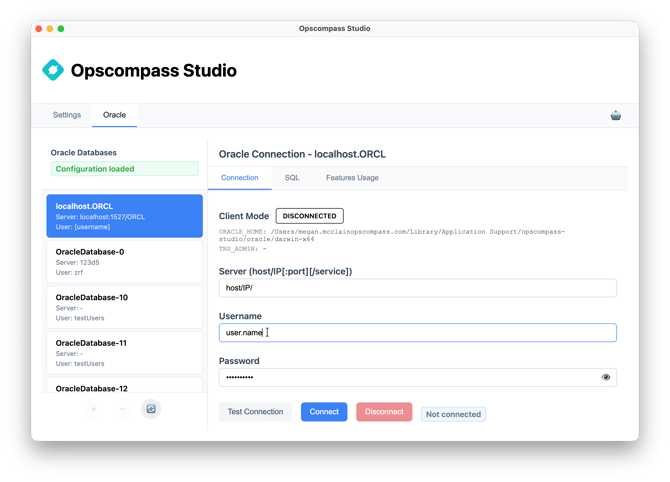Switch to the Settings tab
This screenshot has height=482, width=670.
[67, 115]
